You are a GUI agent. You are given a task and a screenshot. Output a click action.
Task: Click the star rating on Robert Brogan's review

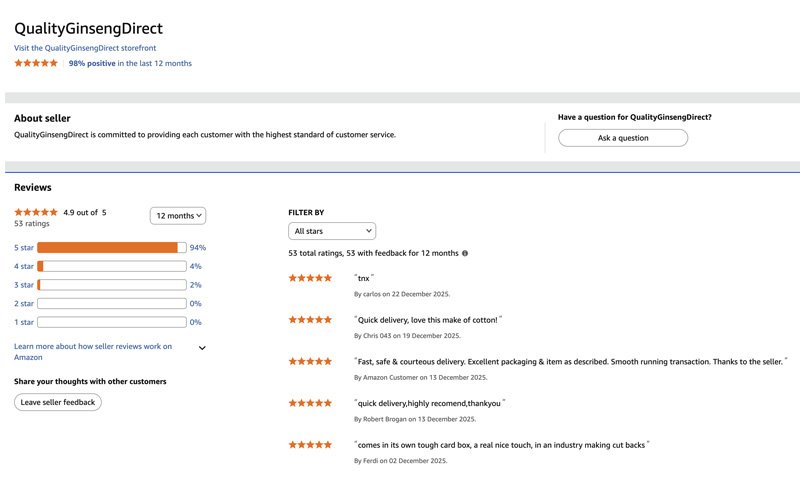[310, 403]
